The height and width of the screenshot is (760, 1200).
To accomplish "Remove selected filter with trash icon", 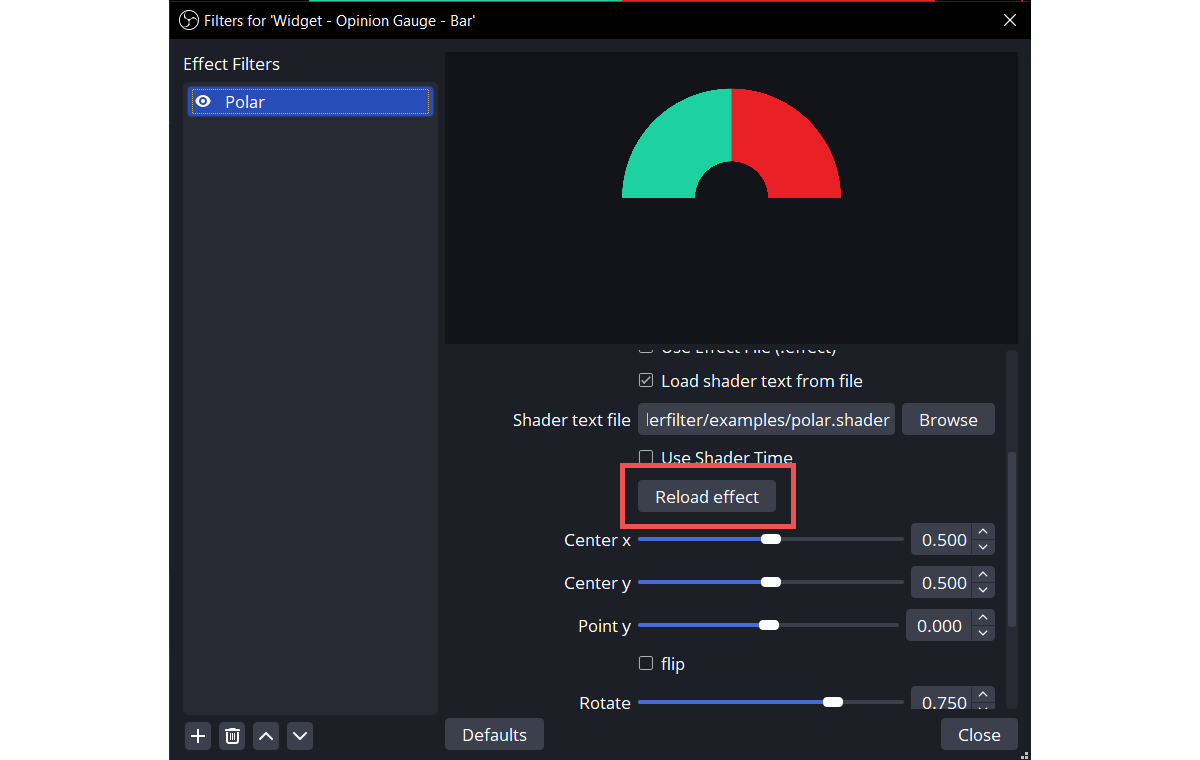I will [232, 736].
